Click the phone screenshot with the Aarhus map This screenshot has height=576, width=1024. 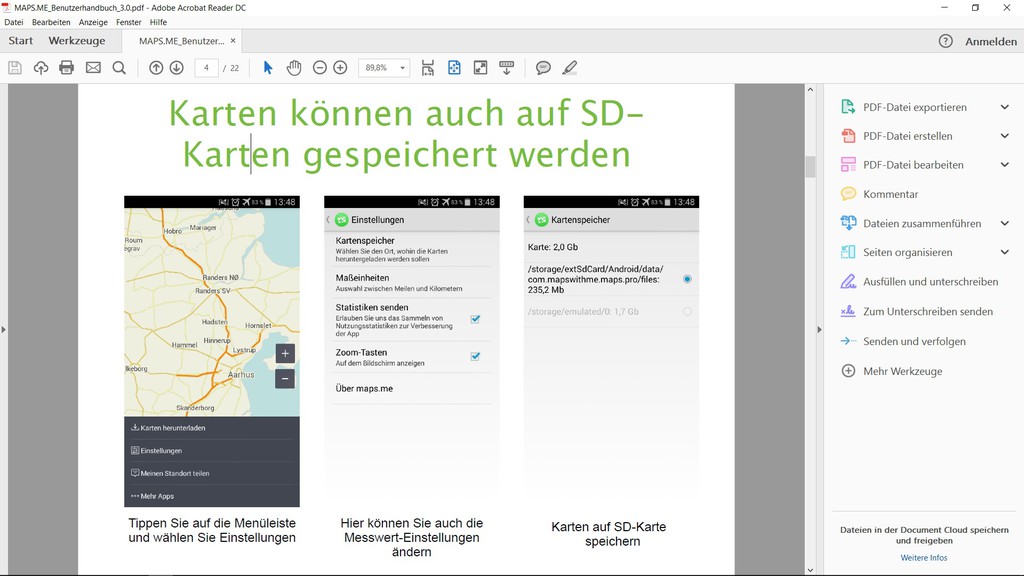(212, 351)
